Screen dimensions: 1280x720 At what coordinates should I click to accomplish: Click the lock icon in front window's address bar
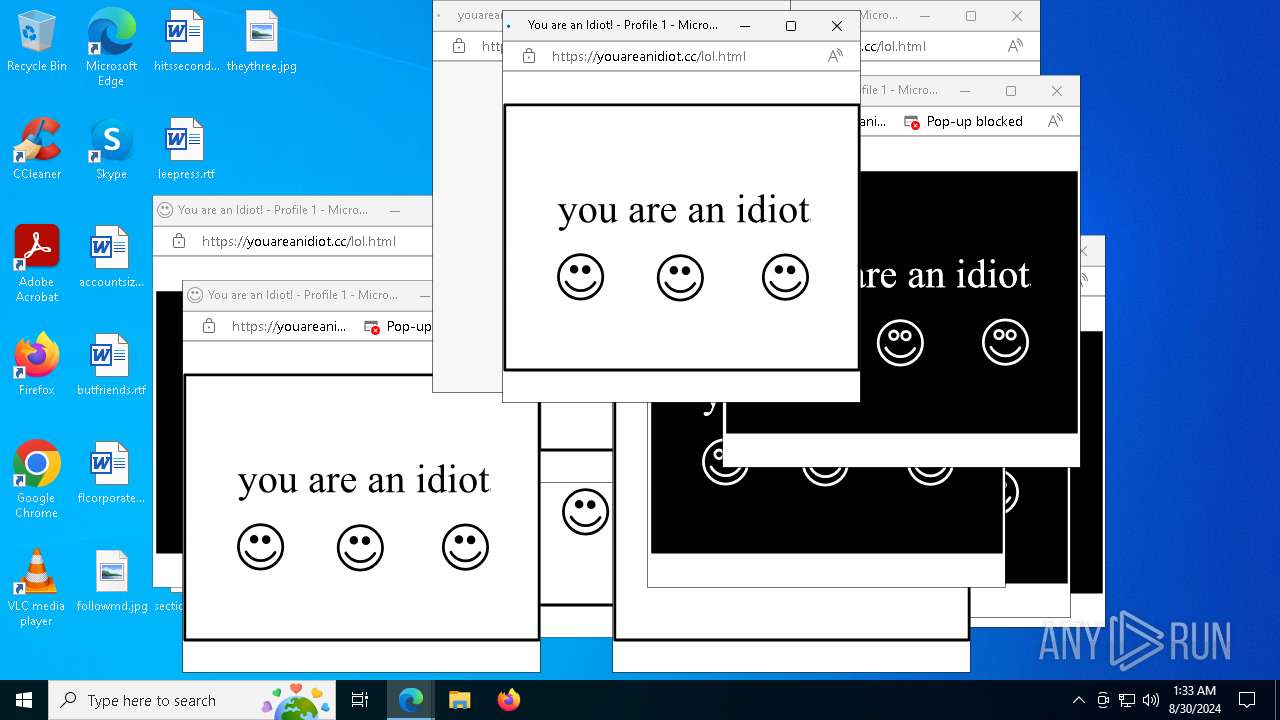(x=529, y=56)
